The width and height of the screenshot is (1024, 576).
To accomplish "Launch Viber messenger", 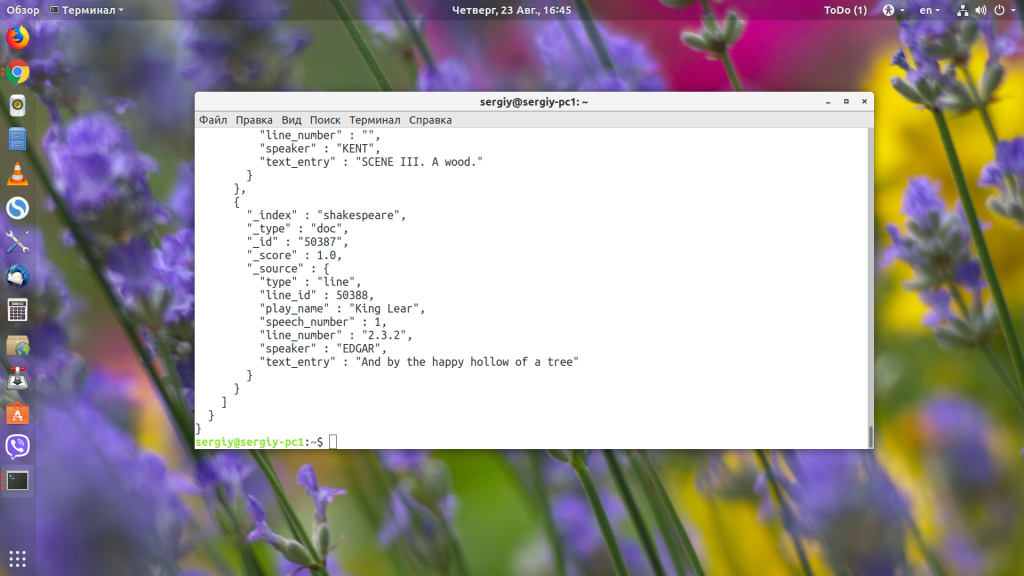I will (x=18, y=447).
